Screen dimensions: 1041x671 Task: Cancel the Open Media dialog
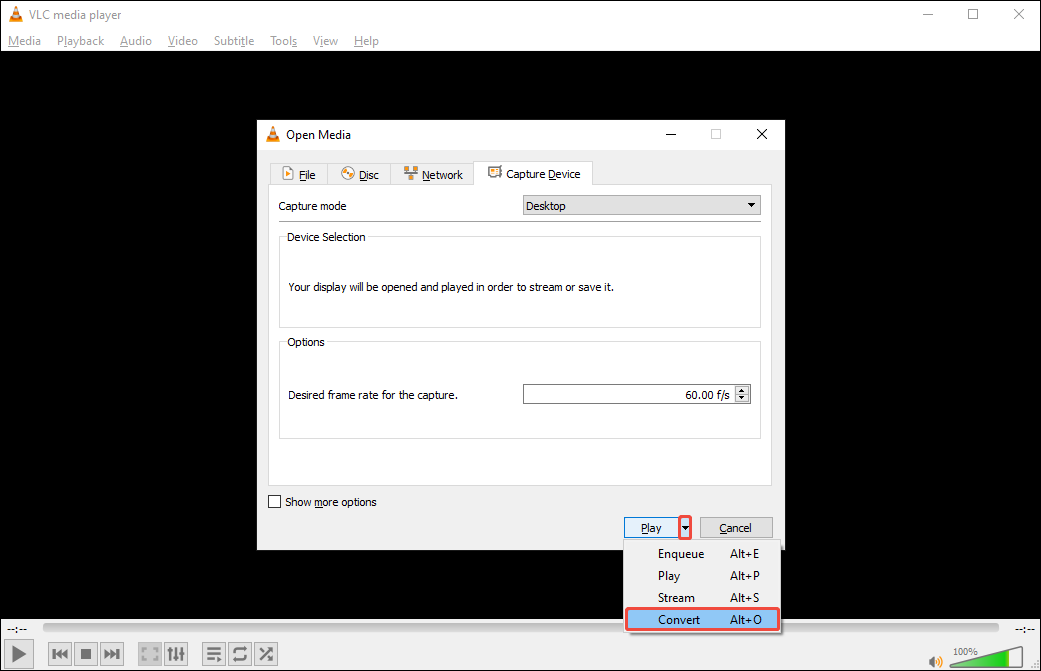736,527
